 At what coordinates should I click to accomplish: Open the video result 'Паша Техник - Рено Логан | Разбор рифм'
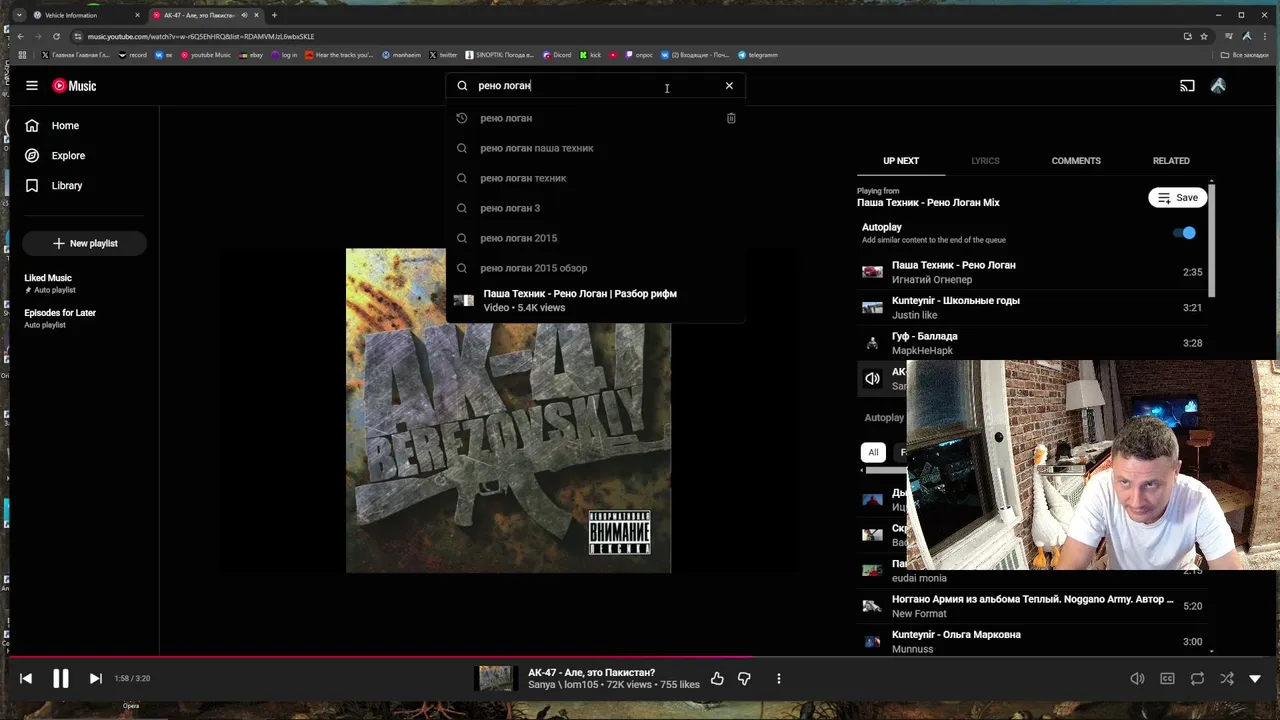596,301
